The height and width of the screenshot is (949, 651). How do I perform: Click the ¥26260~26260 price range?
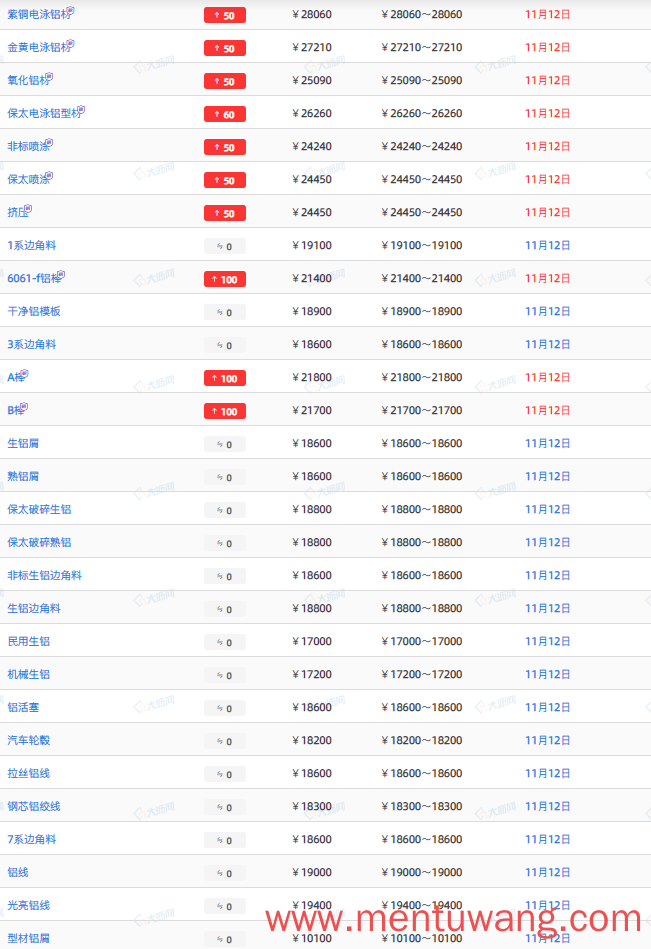pyautogui.click(x=422, y=113)
